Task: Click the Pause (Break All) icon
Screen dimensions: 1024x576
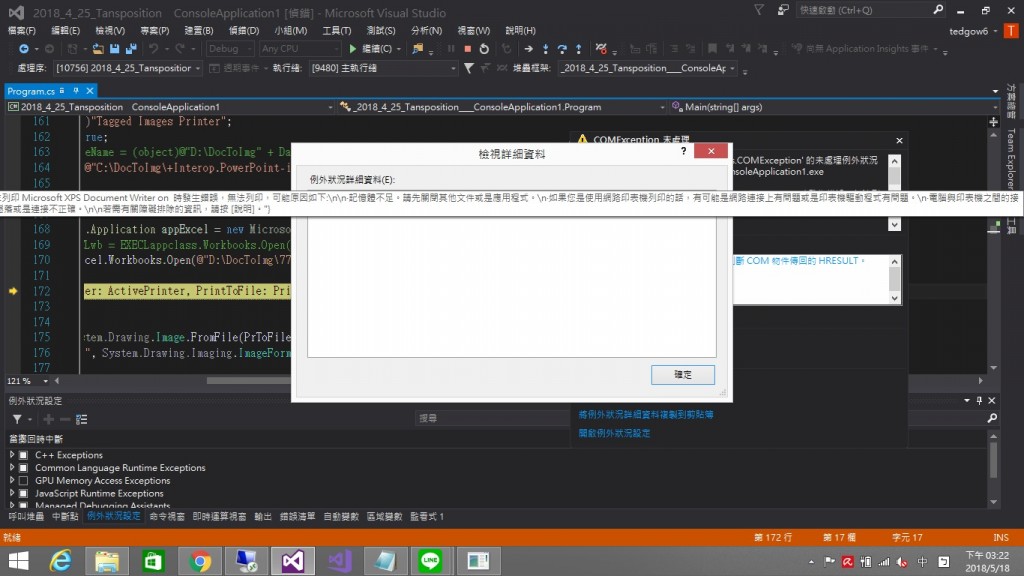Action: [451, 49]
